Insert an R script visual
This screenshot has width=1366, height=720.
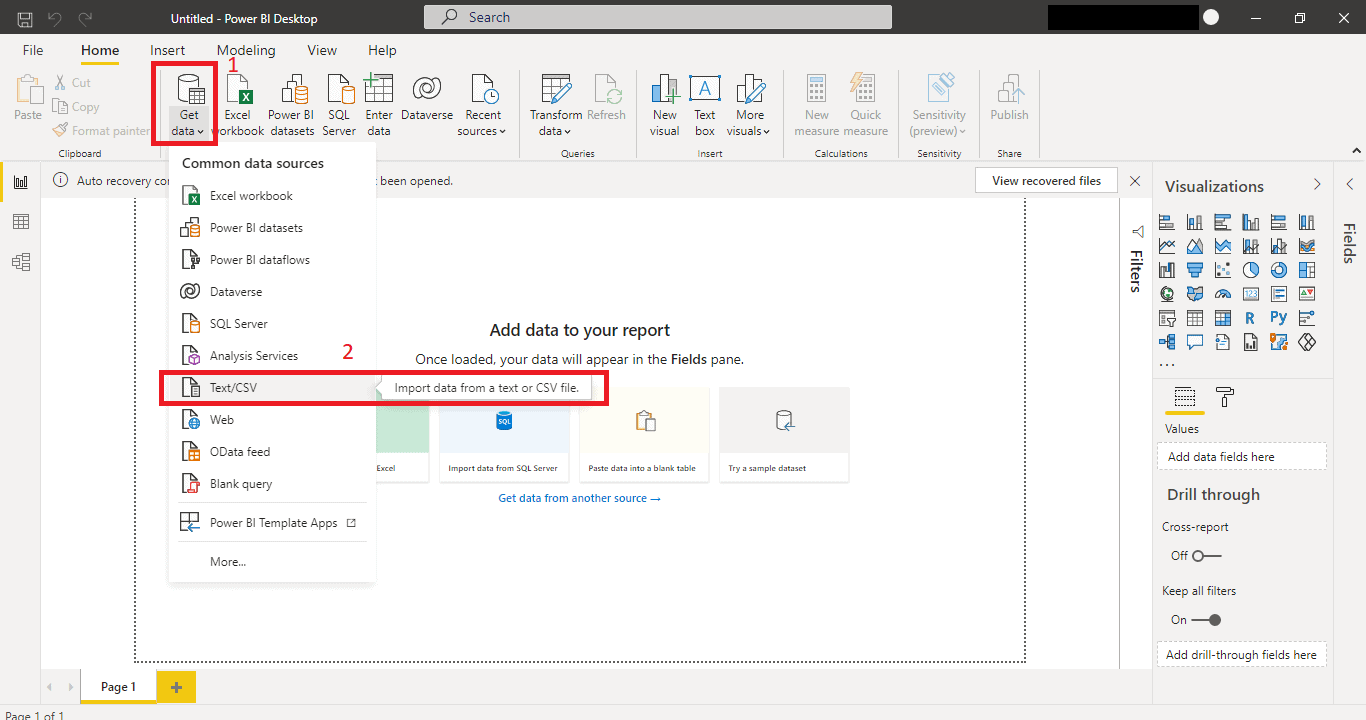[x=1250, y=317]
